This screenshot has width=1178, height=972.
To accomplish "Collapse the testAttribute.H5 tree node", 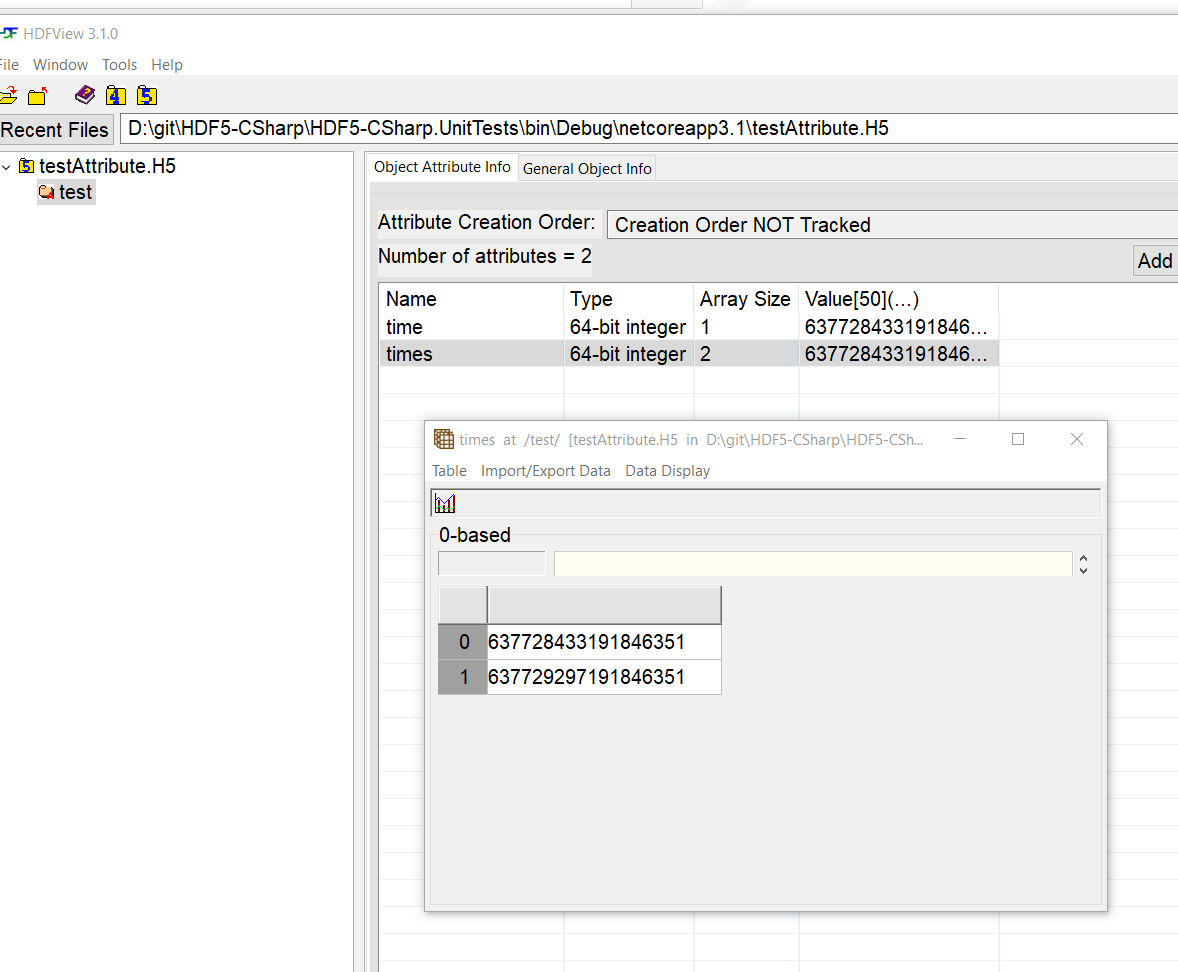I will point(7,167).
